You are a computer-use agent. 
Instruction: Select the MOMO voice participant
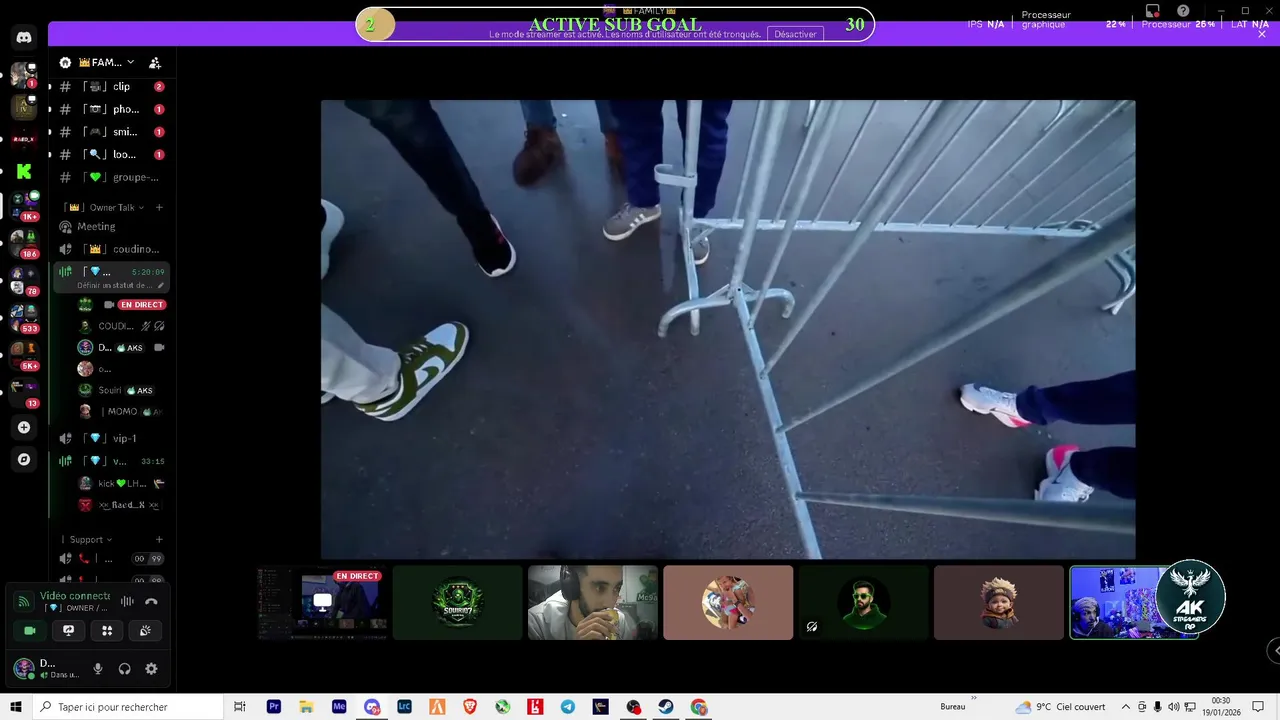click(122, 411)
